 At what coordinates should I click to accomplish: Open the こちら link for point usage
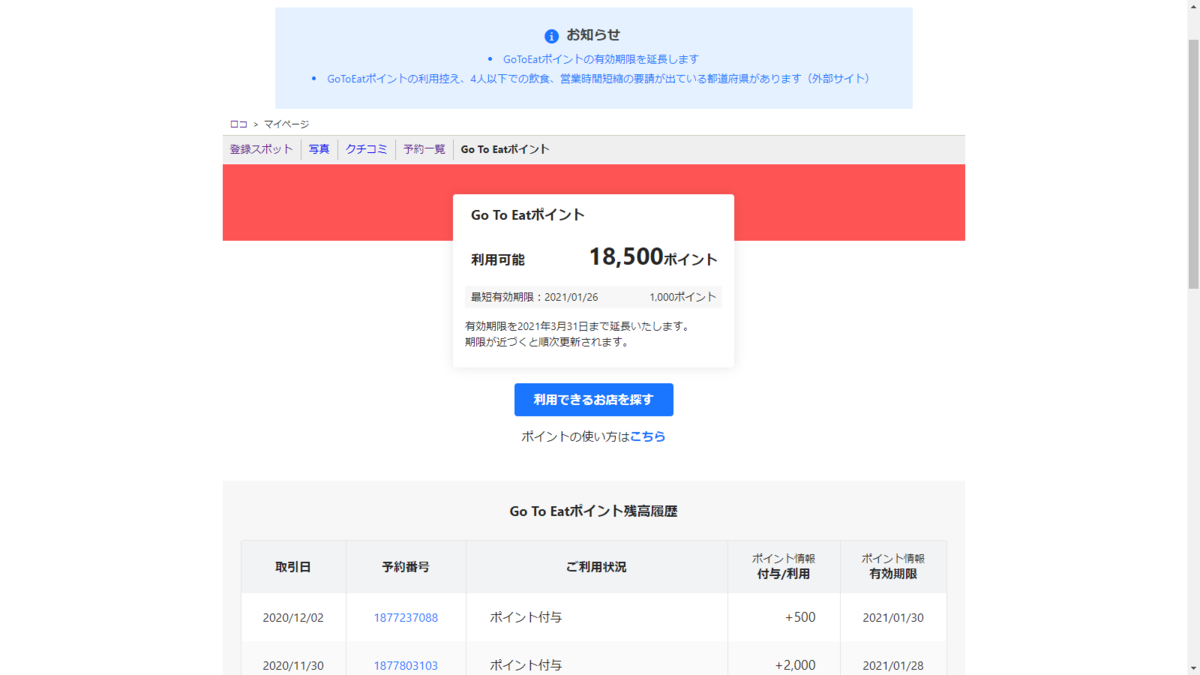point(647,436)
